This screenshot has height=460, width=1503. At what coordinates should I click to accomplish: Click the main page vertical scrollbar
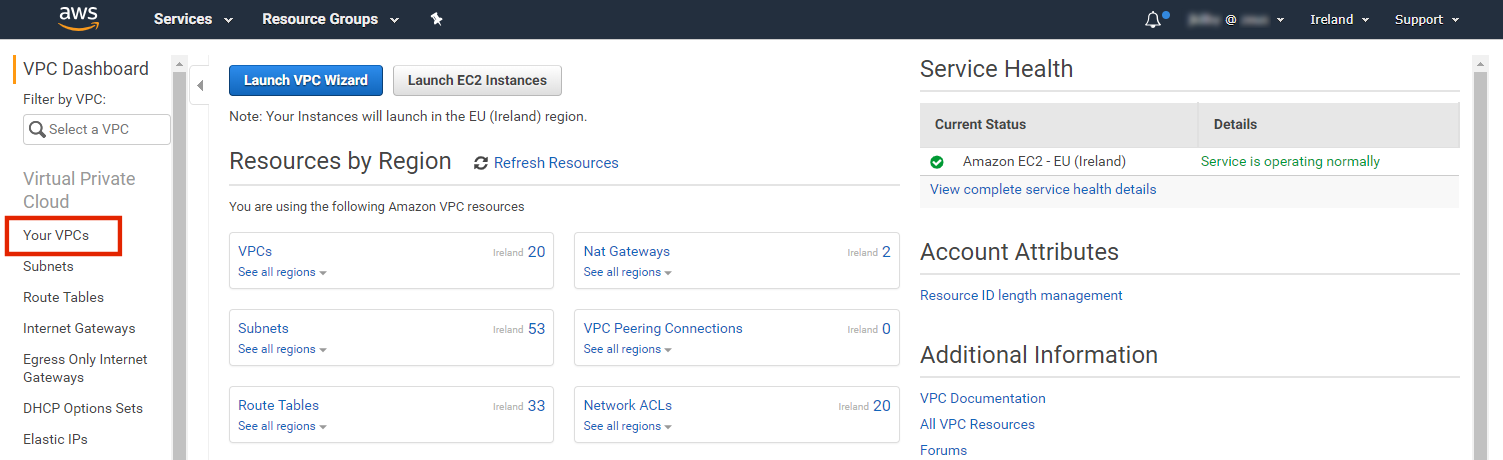pyautogui.click(x=1480, y=258)
